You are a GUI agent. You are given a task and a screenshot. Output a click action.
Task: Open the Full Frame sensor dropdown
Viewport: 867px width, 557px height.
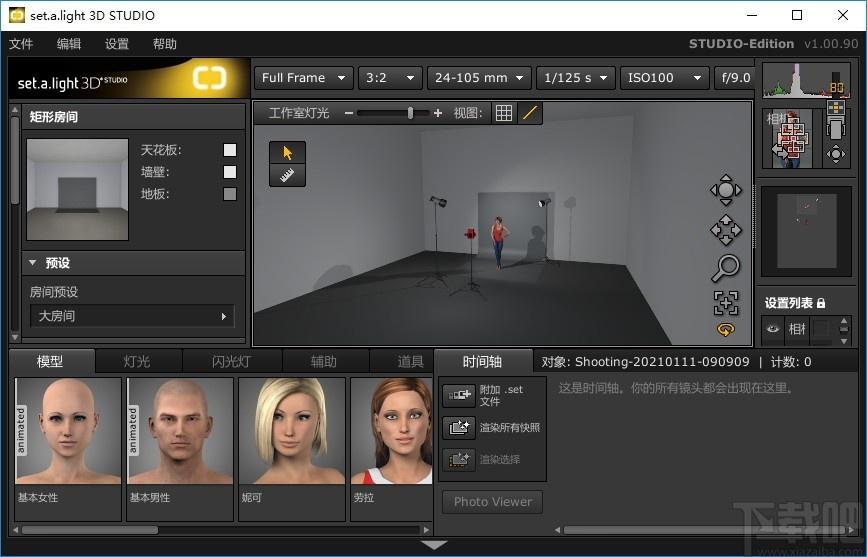304,78
